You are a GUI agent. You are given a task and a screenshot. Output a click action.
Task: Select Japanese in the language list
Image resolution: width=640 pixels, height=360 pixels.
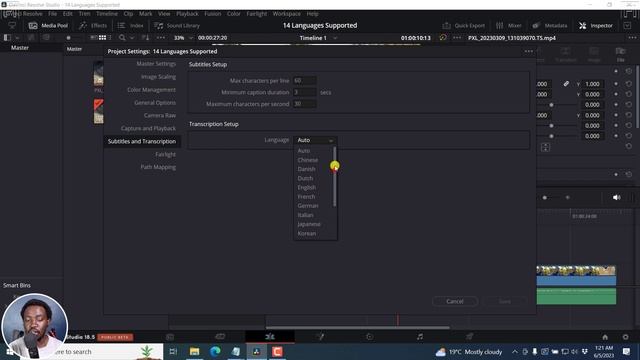(x=309, y=224)
